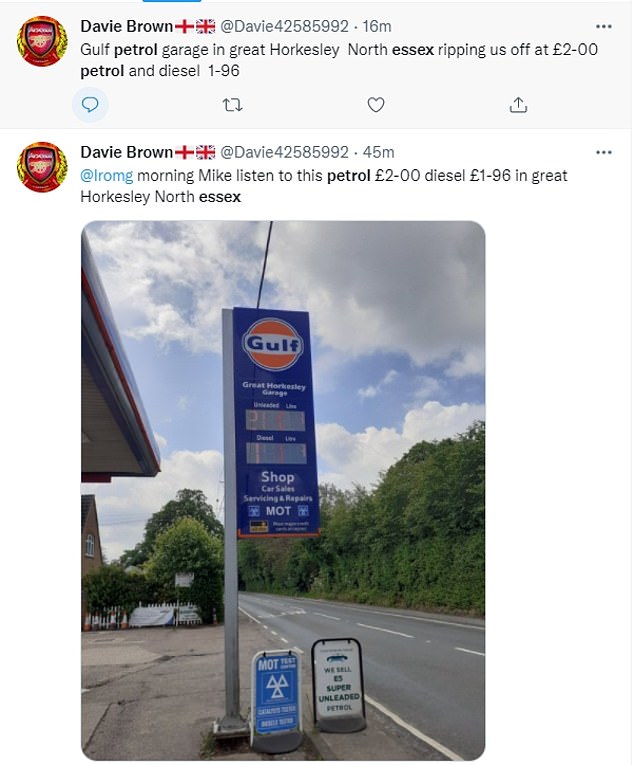Reply to the 16m-old Gulf petrol tweet
This screenshot has height=765, width=634.
pyautogui.click(x=90, y=104)
